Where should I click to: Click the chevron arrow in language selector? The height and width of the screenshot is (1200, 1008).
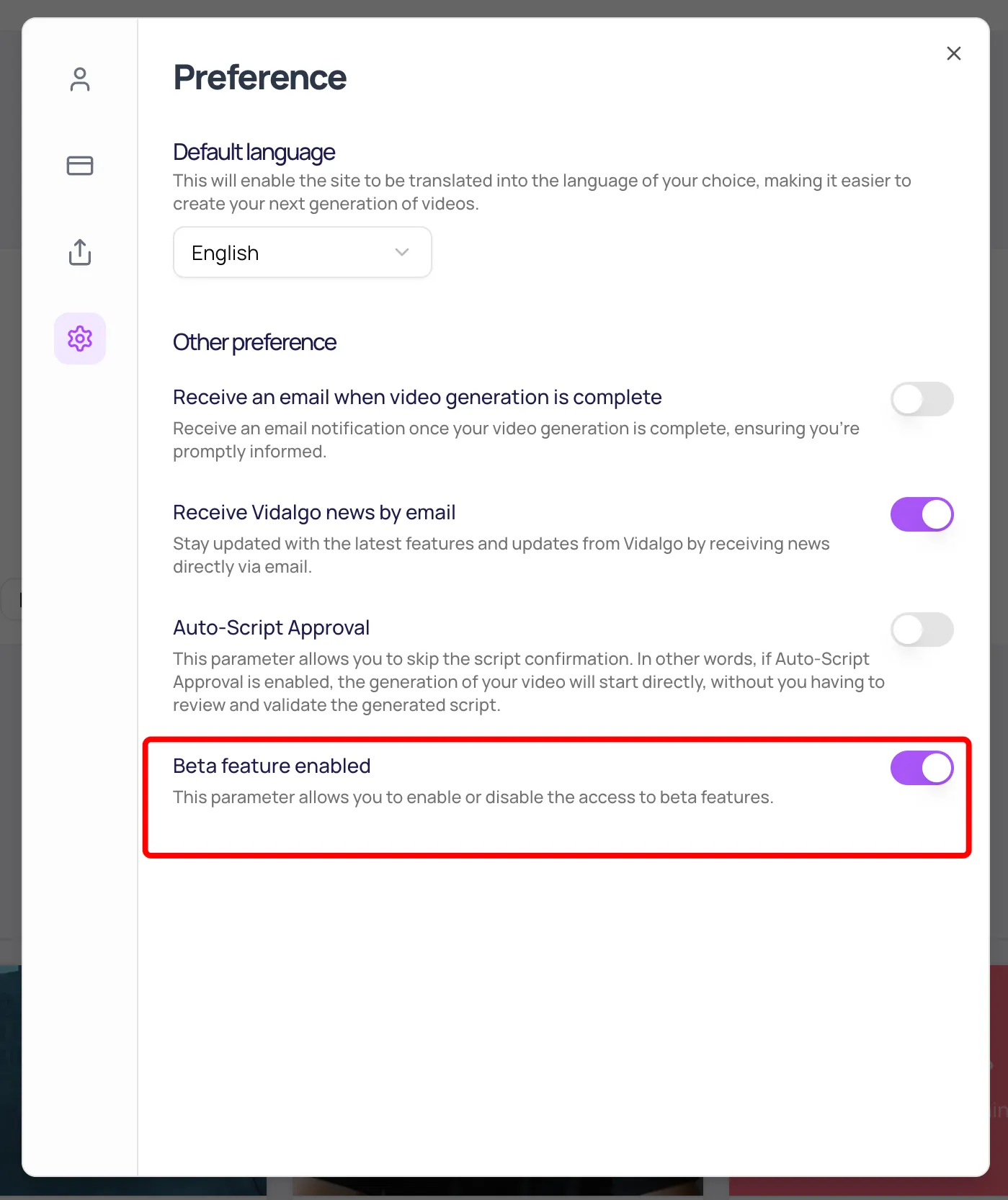coord(402,253)
